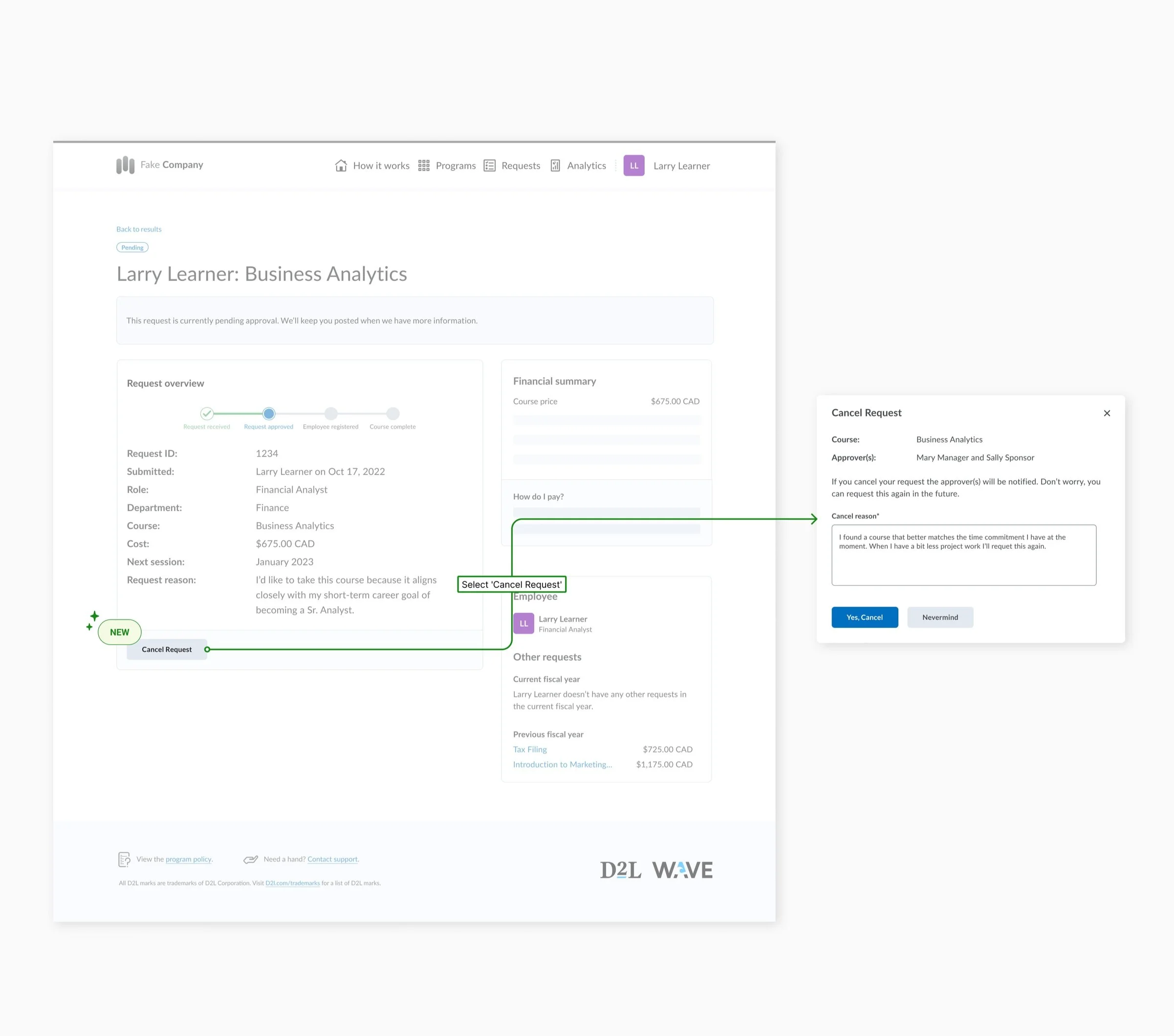
Task: Click the Cancel Request button
Action: pyautogui.click(x=167, y=649)
